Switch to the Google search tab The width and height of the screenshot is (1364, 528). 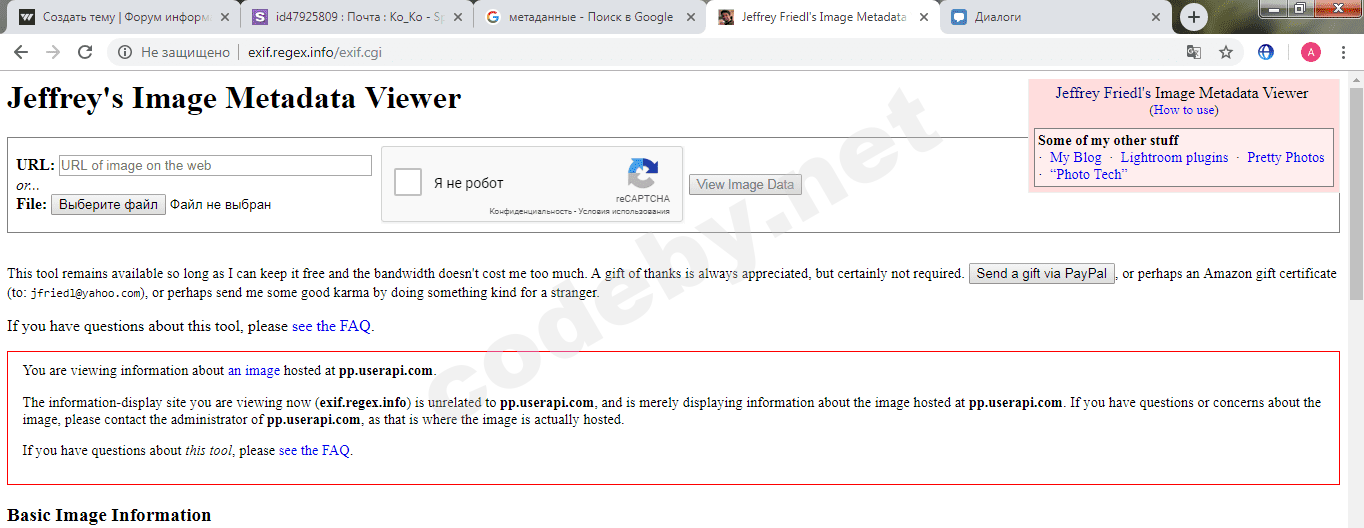pos(590,17)
